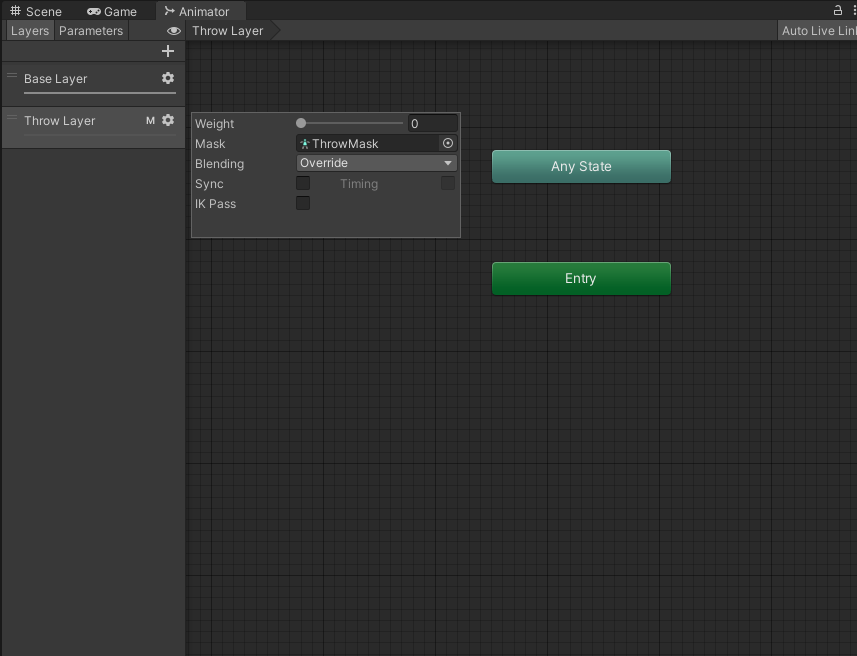857x656 pixels.
Task: Open the Base Layer settings gear
Action: [x=168, y=78]
